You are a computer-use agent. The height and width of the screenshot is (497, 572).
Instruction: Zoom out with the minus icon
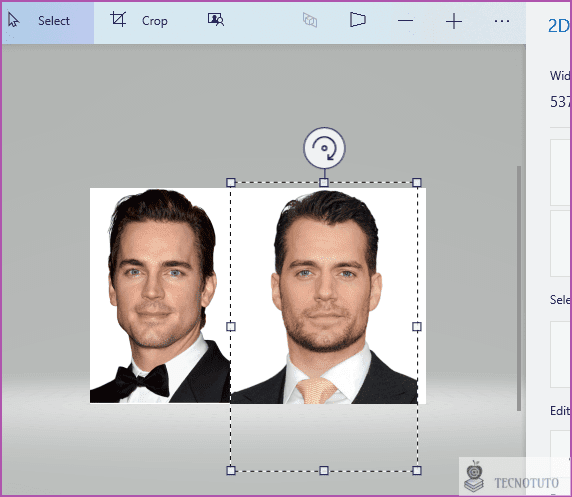coord(405,21)
